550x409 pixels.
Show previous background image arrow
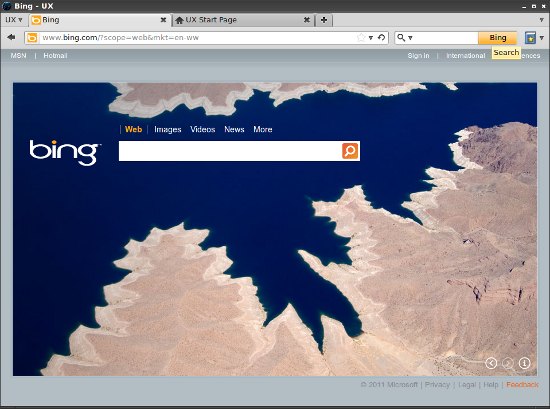[x=491, y=363]
